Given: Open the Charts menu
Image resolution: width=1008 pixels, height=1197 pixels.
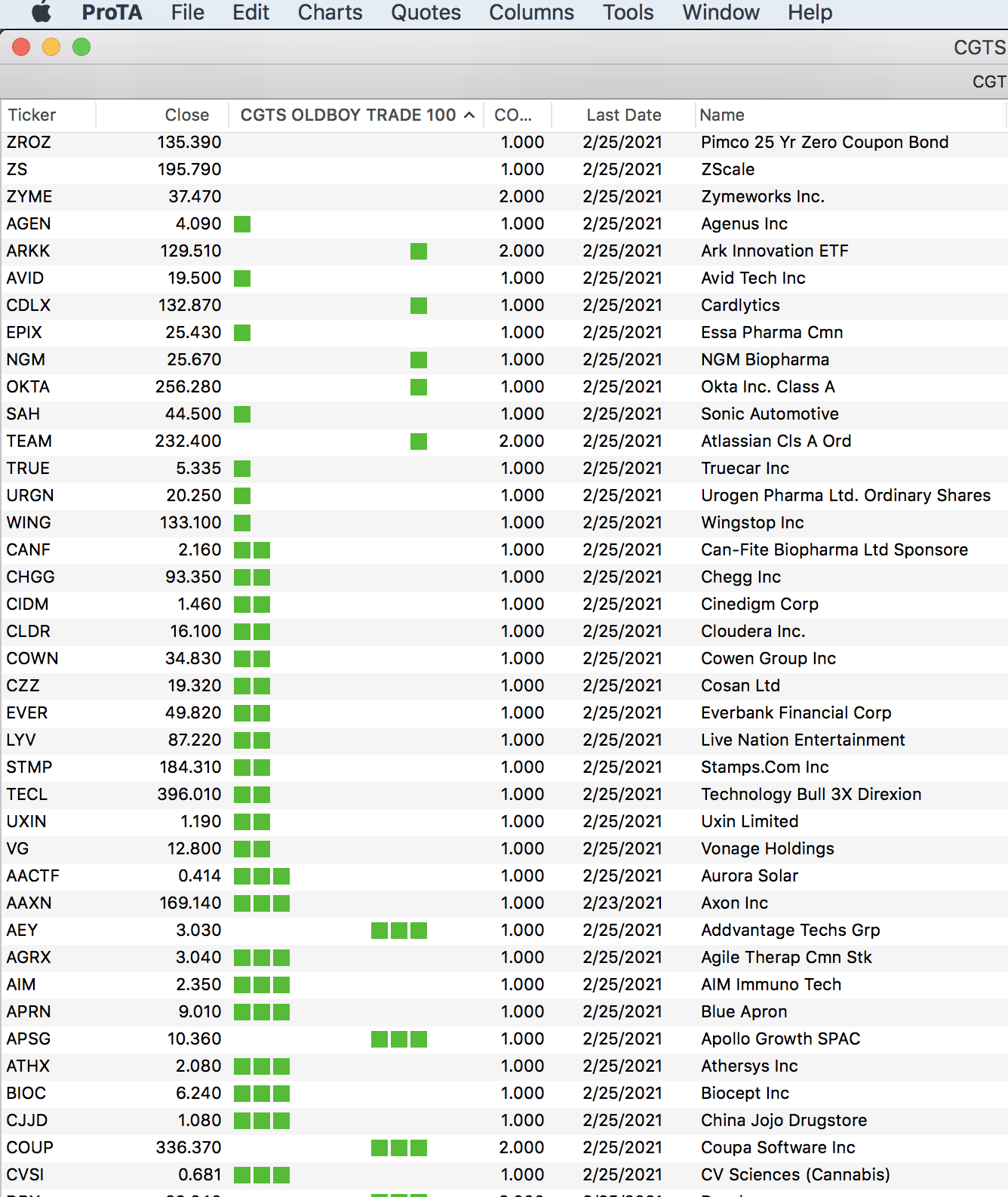Looking at the screenshot, I should tap(330, 12).
